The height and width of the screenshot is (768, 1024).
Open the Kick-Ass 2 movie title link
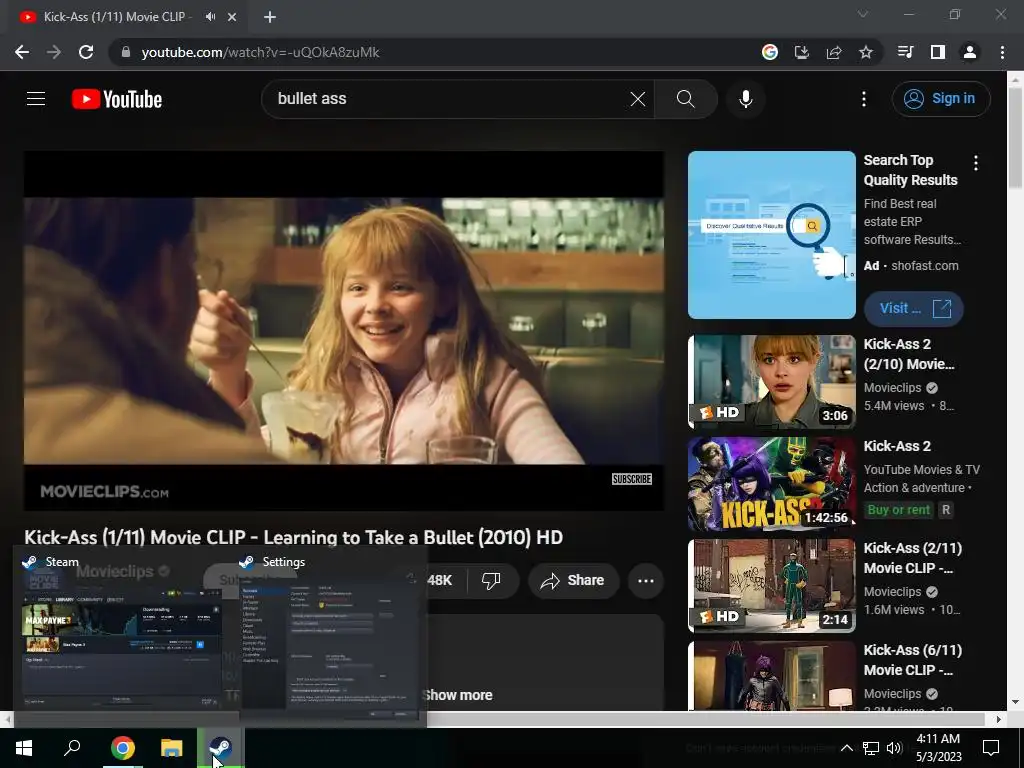click(x=897, y=446)
